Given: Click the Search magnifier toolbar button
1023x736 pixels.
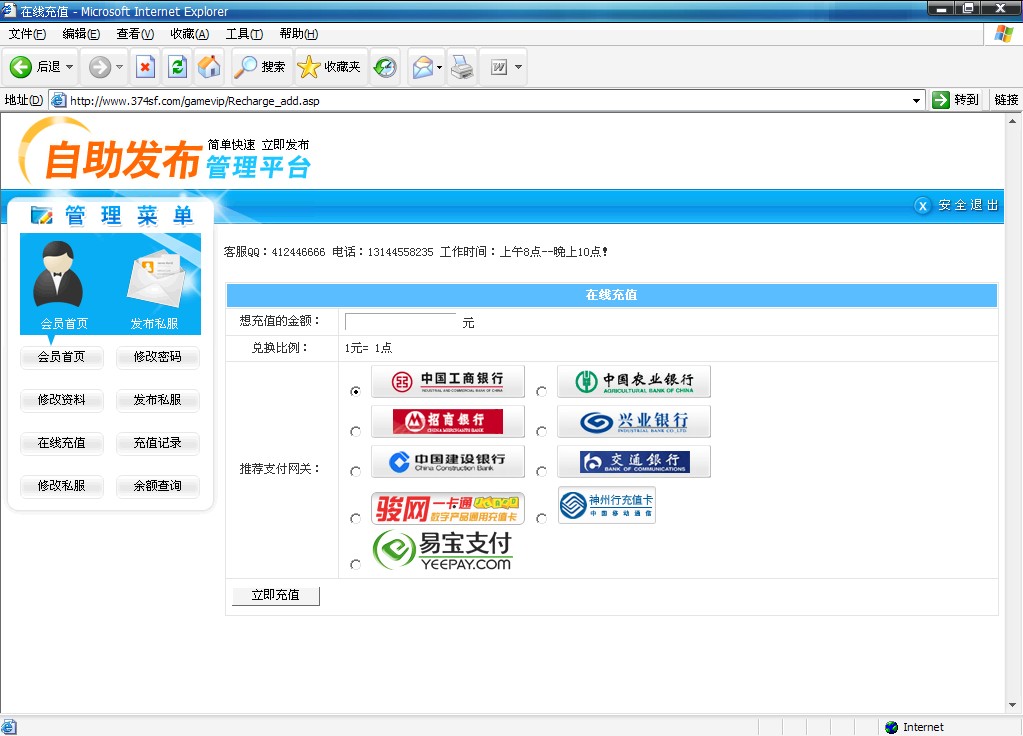Looking at the screenshot, I should click(260, 67).
